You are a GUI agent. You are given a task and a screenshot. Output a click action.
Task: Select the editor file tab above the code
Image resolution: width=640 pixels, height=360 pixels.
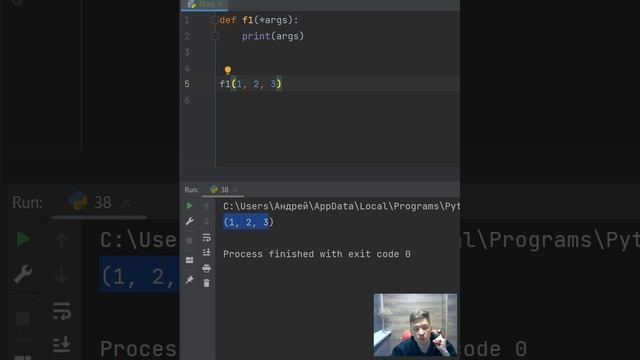[204, 4]
